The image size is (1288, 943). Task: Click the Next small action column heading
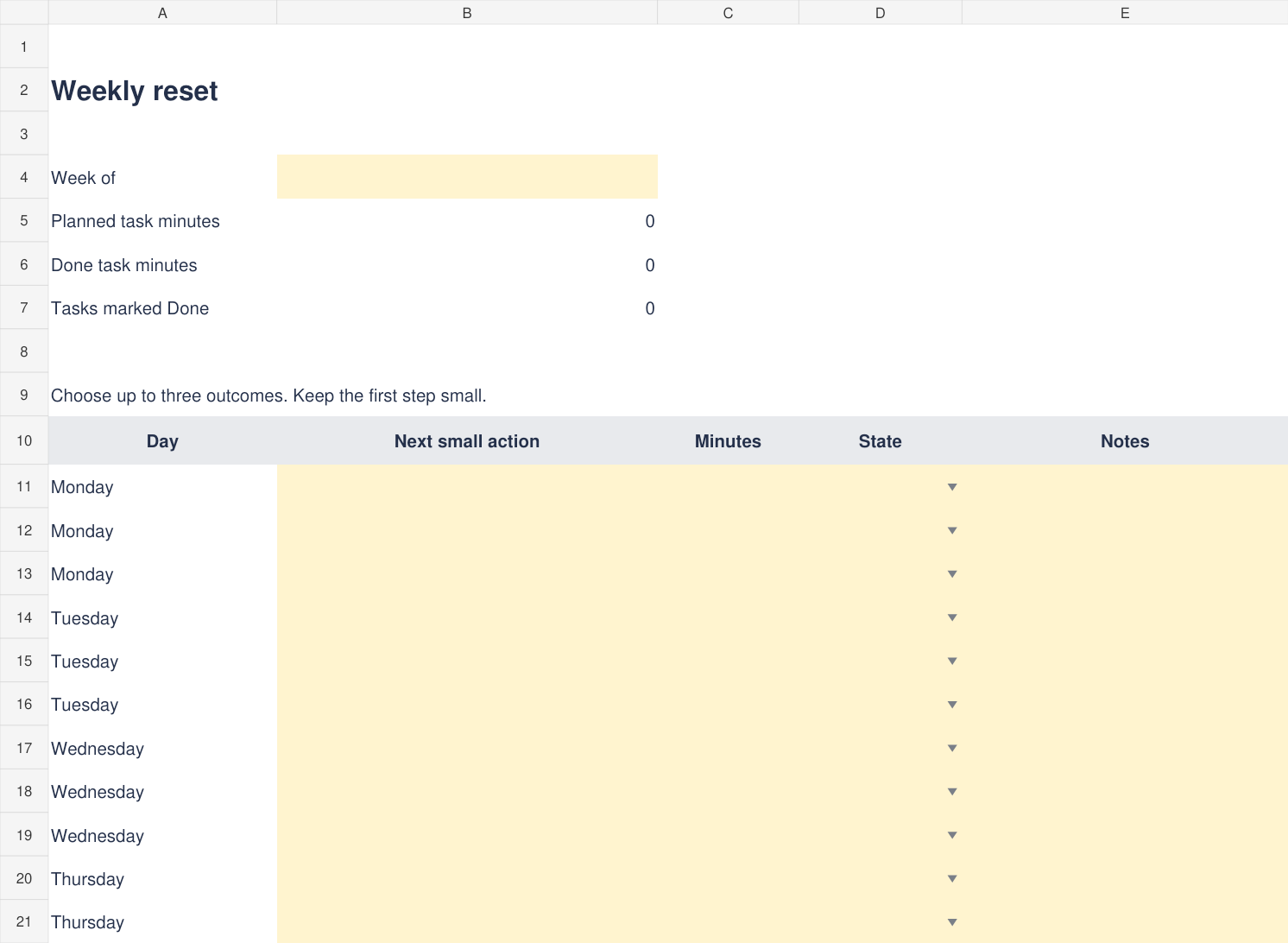pyautogui.click(x=467, y=441)
